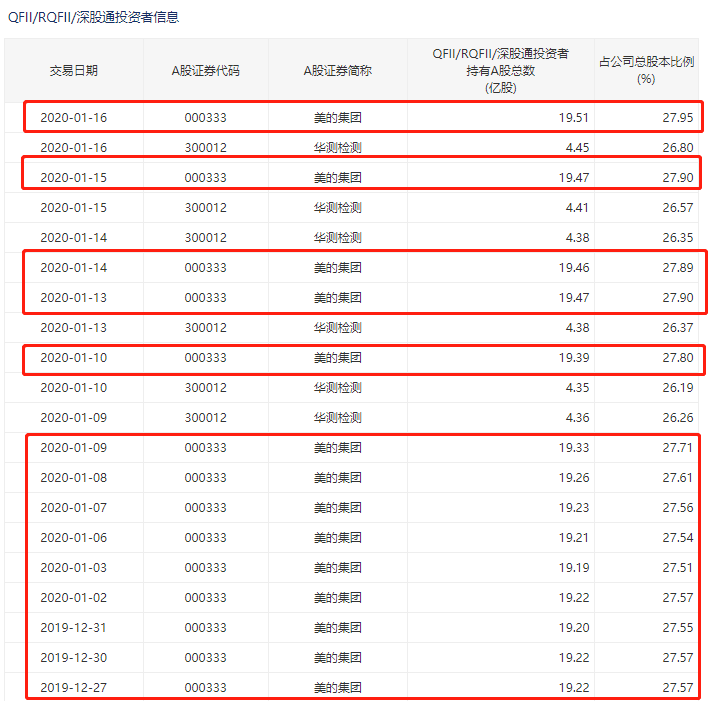Select date 2020-01-16 in the 300012 row
This screenshot has width=711, height=701.
click(x=73, y=148)
